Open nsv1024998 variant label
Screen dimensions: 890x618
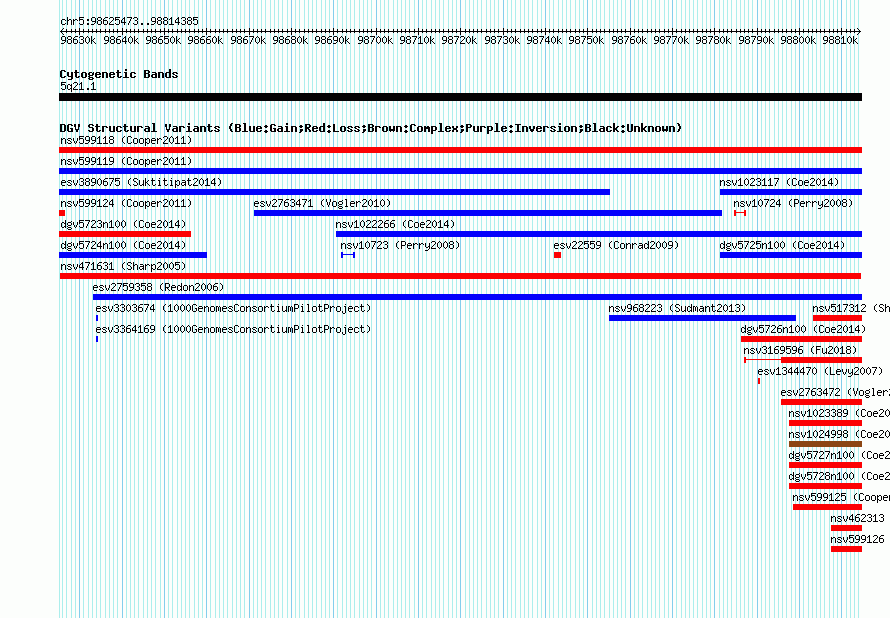tap(839, 434)
